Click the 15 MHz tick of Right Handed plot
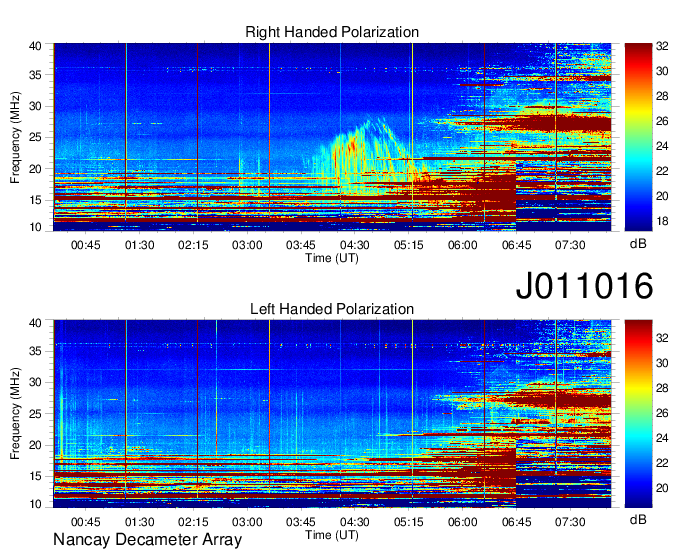Image resolution: width=680 pixels, height=552 pixels. tap(35, 200)
